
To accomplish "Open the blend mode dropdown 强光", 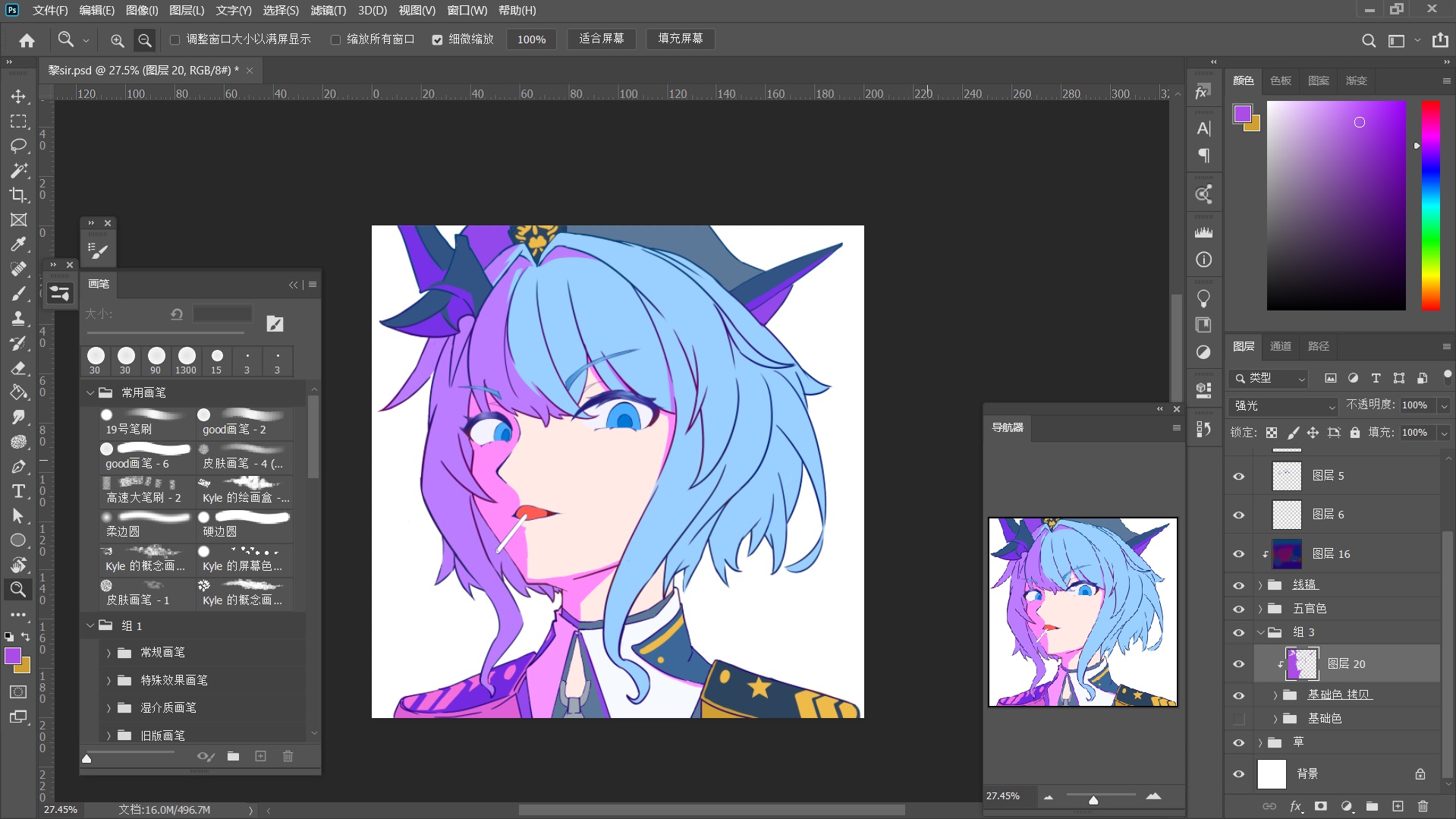I will (1283, 406).
